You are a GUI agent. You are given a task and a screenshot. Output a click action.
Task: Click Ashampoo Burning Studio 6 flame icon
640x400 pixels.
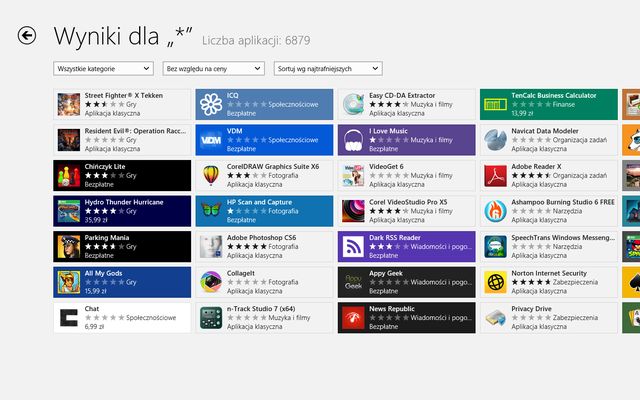(x=496, y=211)
